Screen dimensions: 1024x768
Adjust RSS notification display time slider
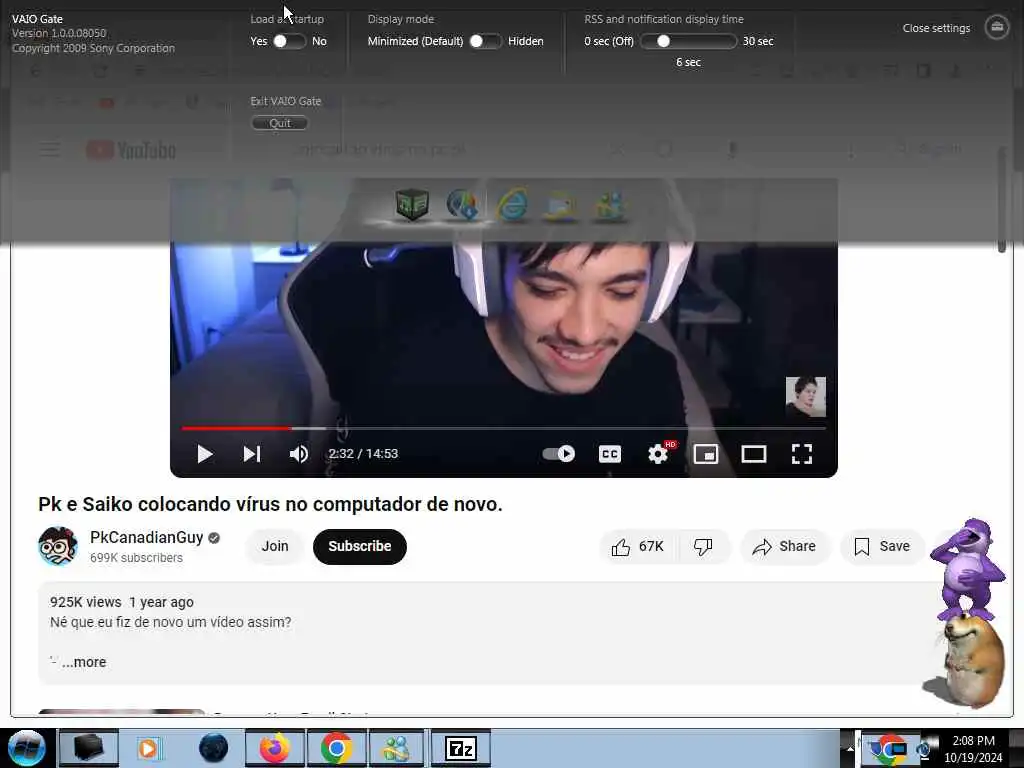coord(688,41)
